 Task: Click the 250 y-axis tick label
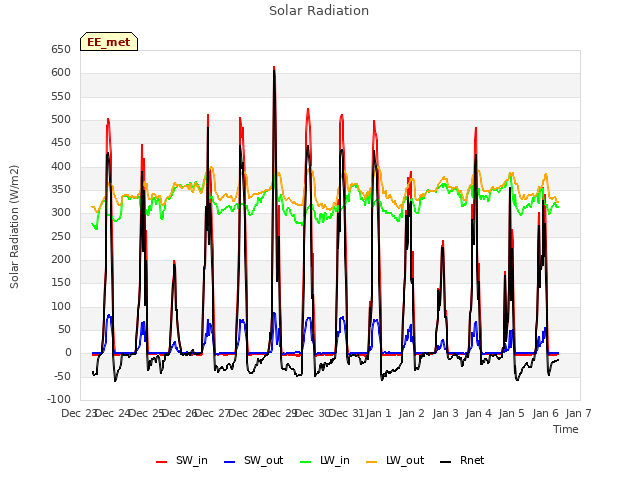coord(61,236)
